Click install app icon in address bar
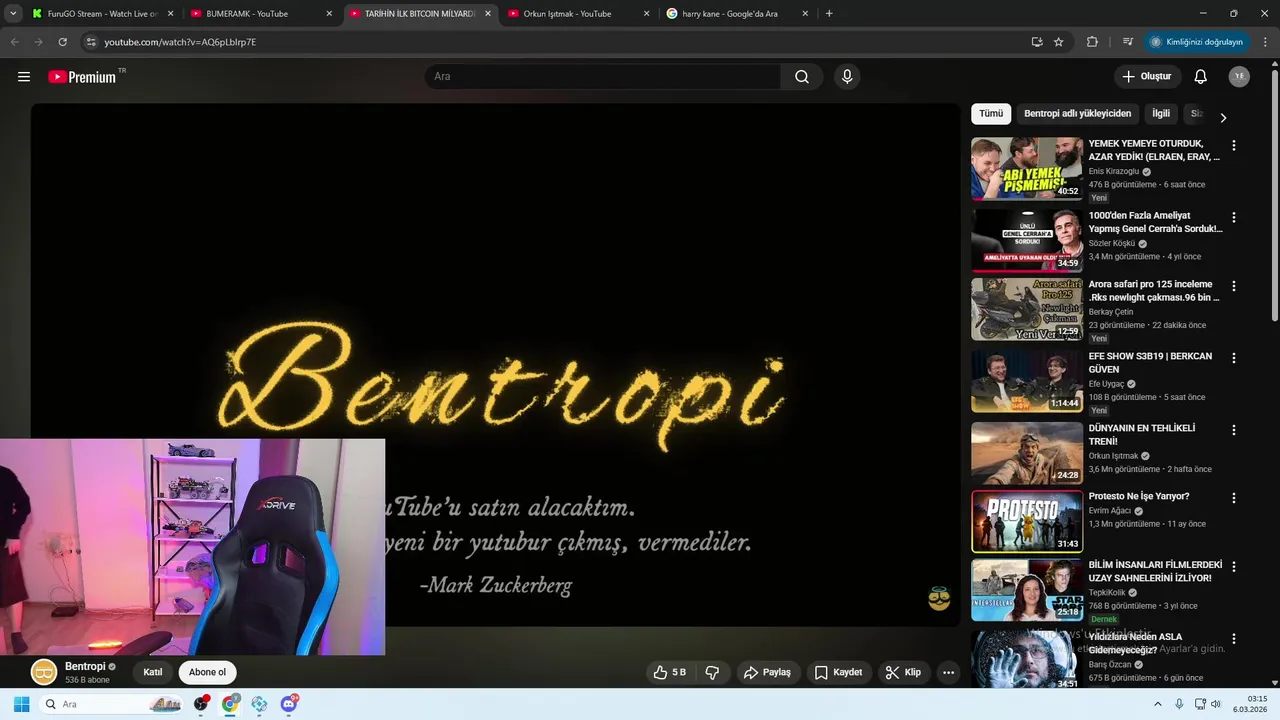The height and width of the screenshot is (720, 1280). (x=1036, y=42)
